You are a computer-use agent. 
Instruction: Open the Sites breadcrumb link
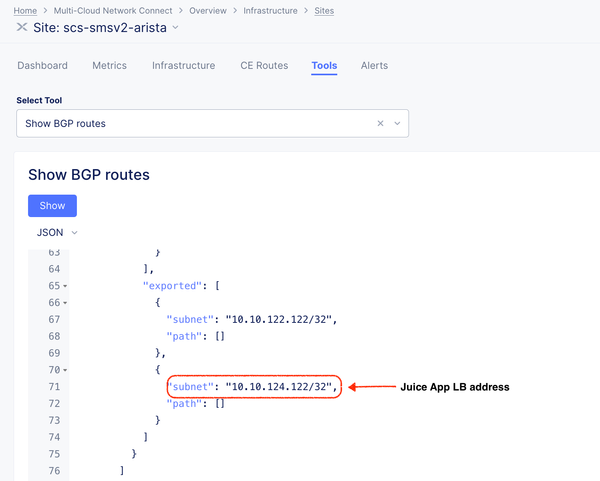coord(321,10)
